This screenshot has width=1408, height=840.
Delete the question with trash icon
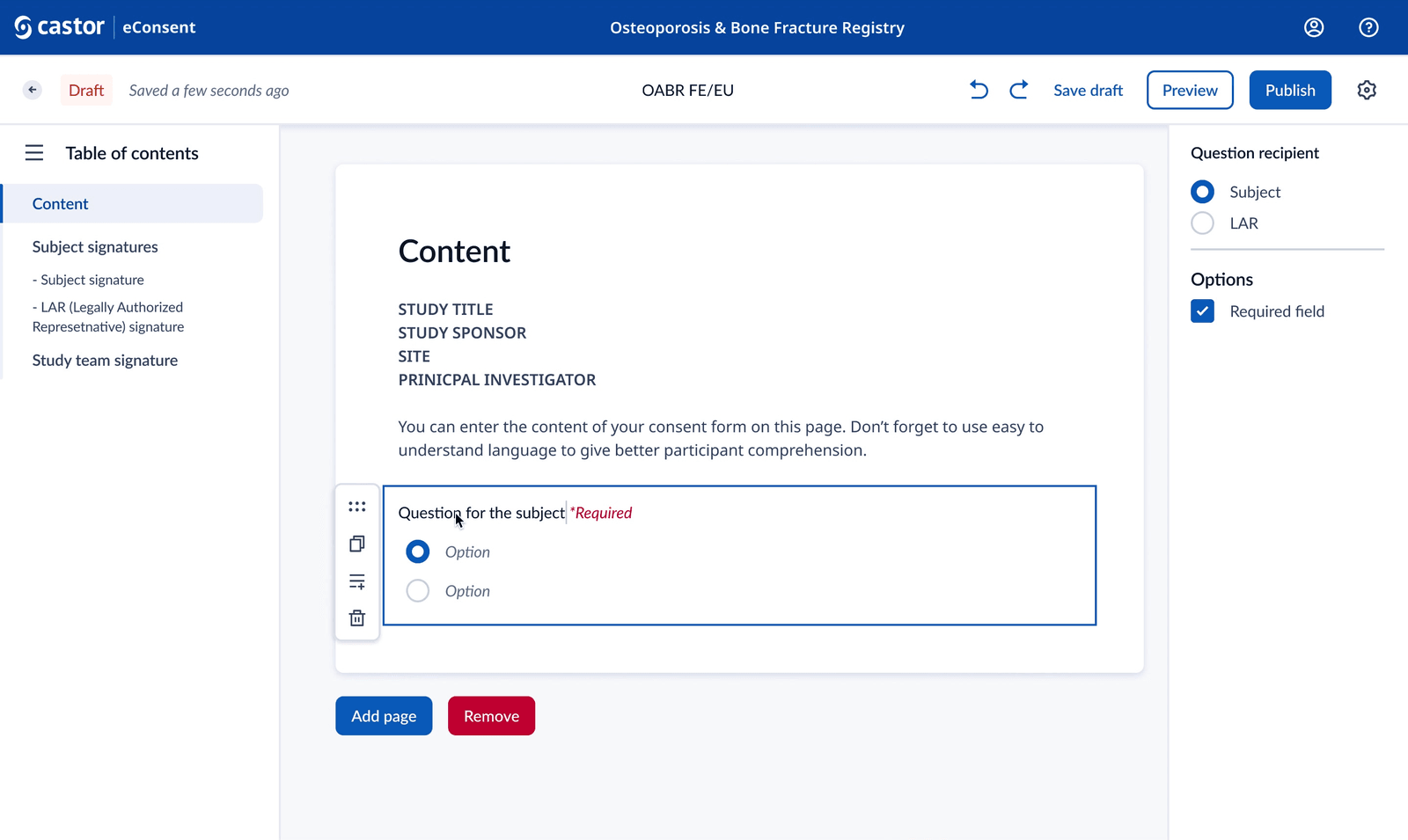pos(357,618)
